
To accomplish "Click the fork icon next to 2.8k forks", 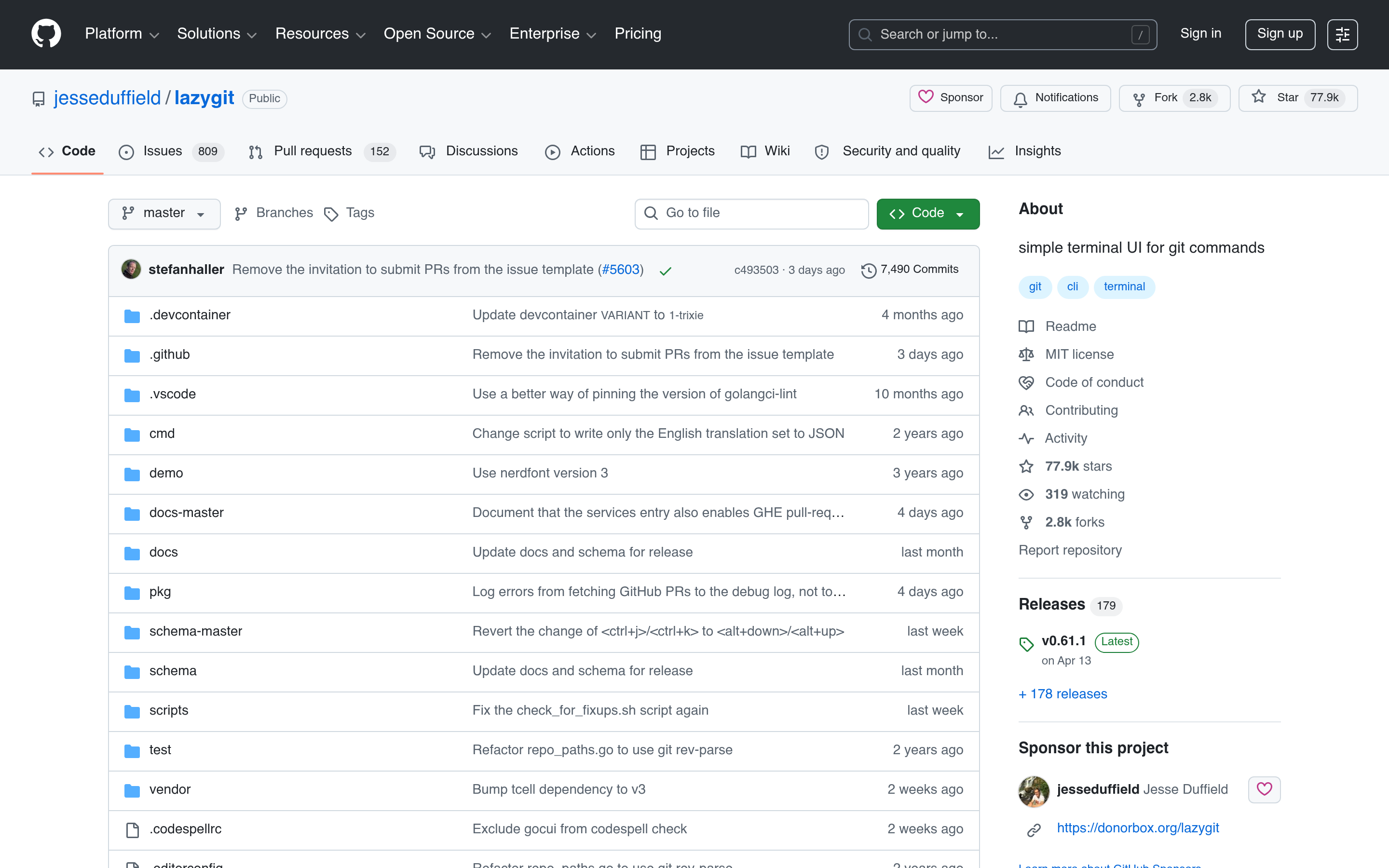I will 1026,522.
